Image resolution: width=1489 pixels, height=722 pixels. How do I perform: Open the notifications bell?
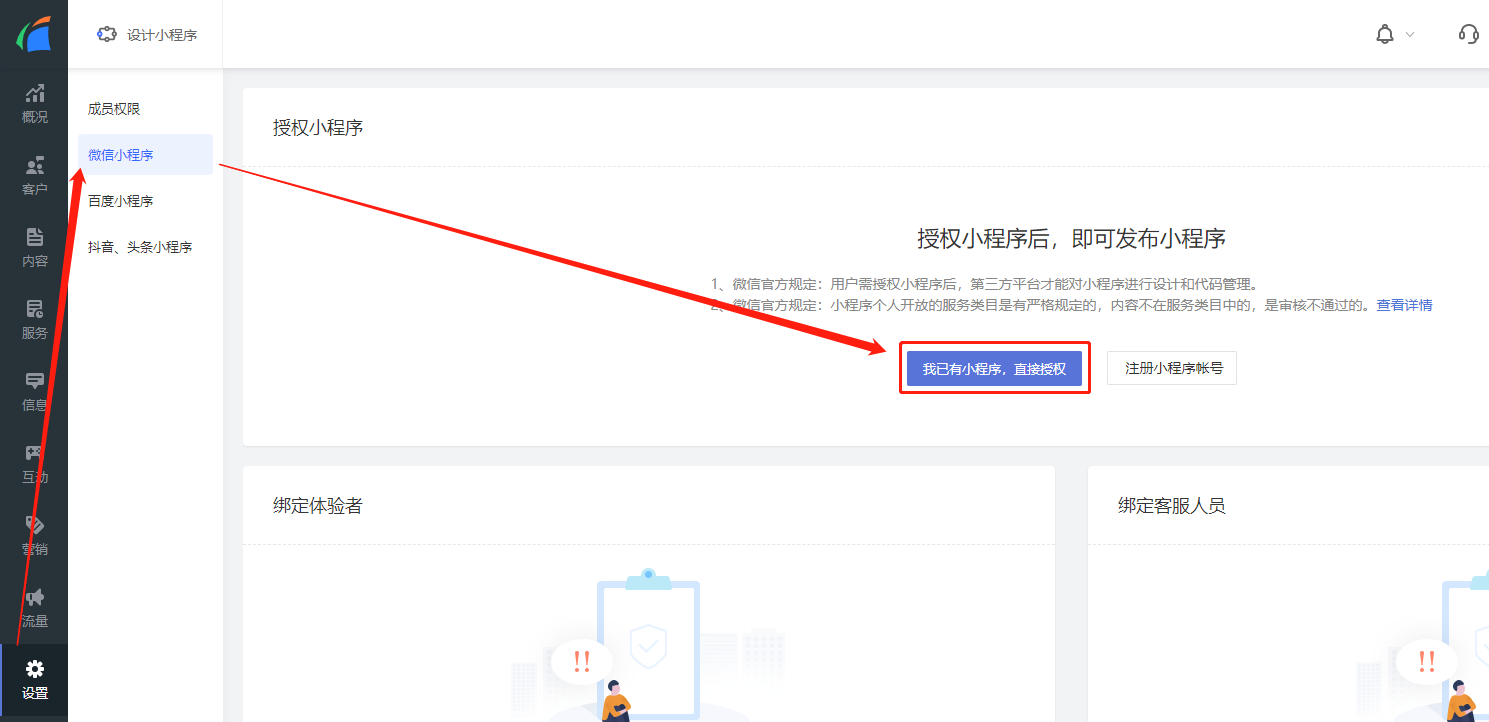point(1385,34)
